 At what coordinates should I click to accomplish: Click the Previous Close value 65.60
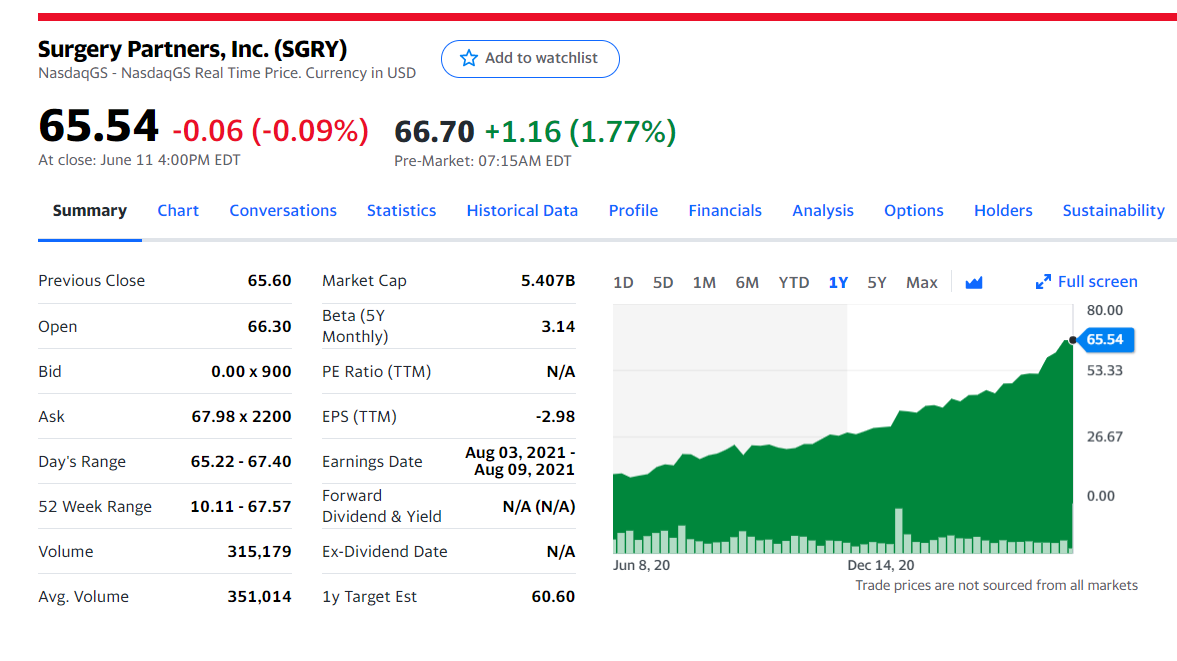click(269, 281)
